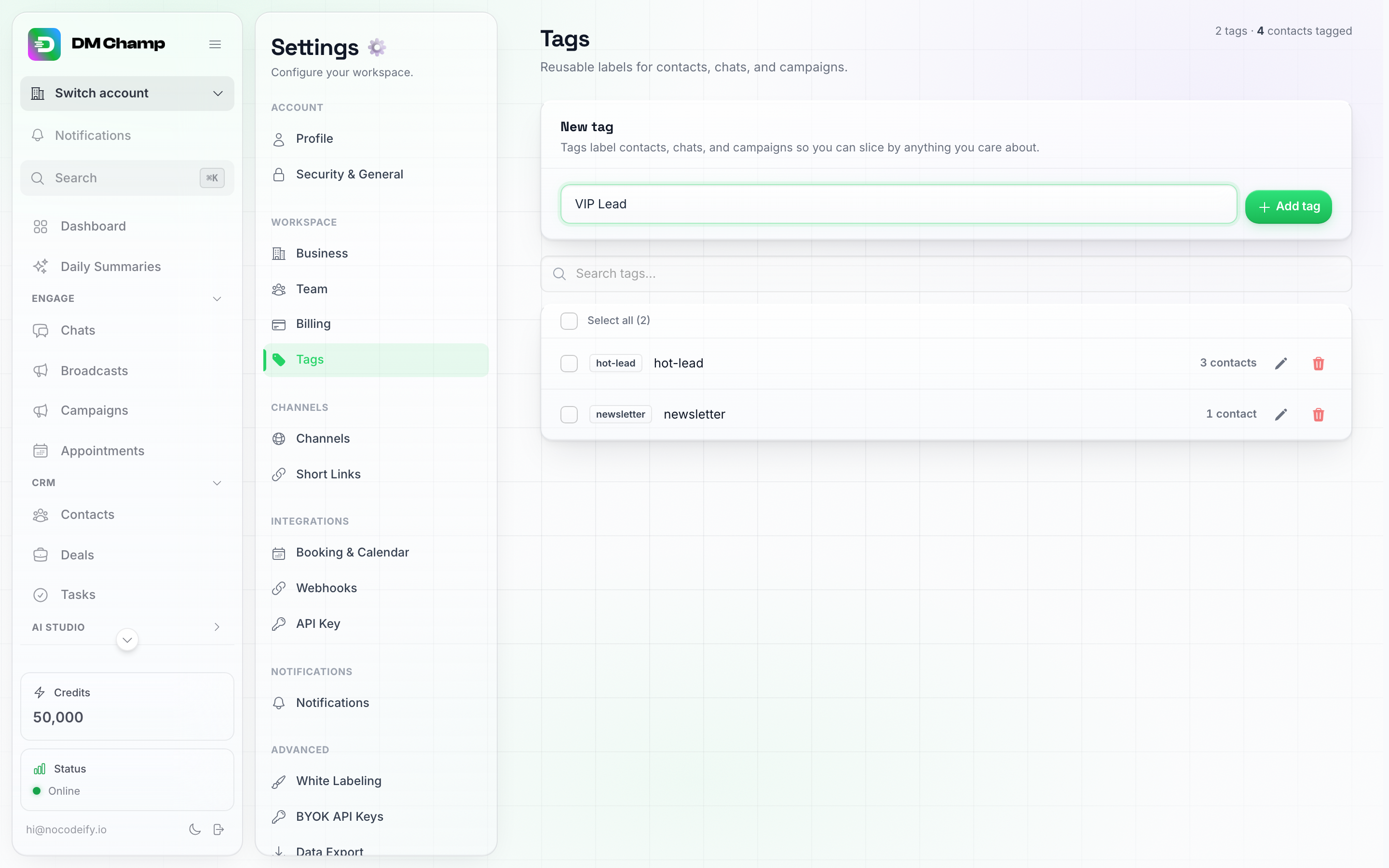This screenshot has height=868, width=1389.
Task: Open Channels settings
Action: (376, 439)
